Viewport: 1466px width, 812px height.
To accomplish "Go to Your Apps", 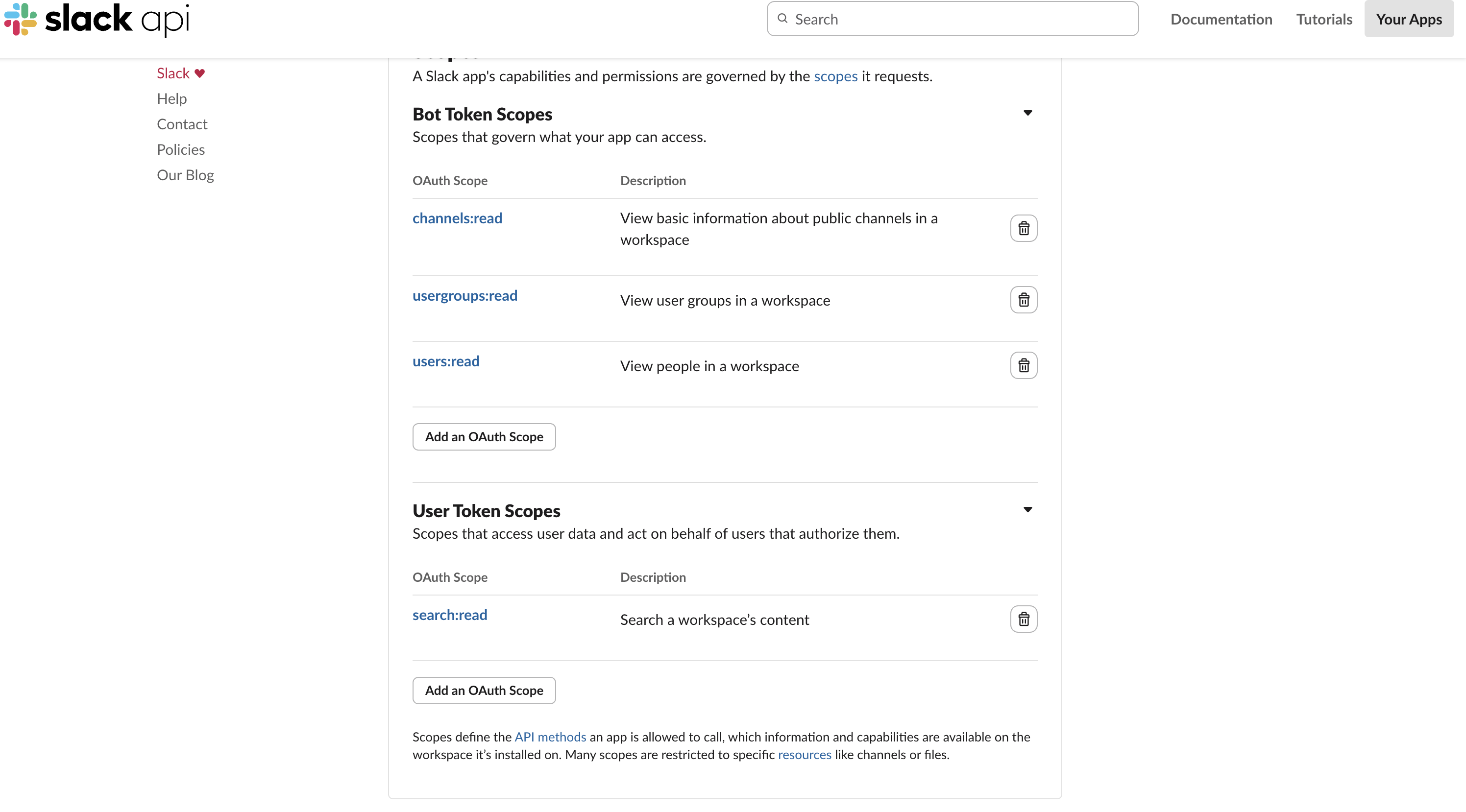I will pos(1409,20).
